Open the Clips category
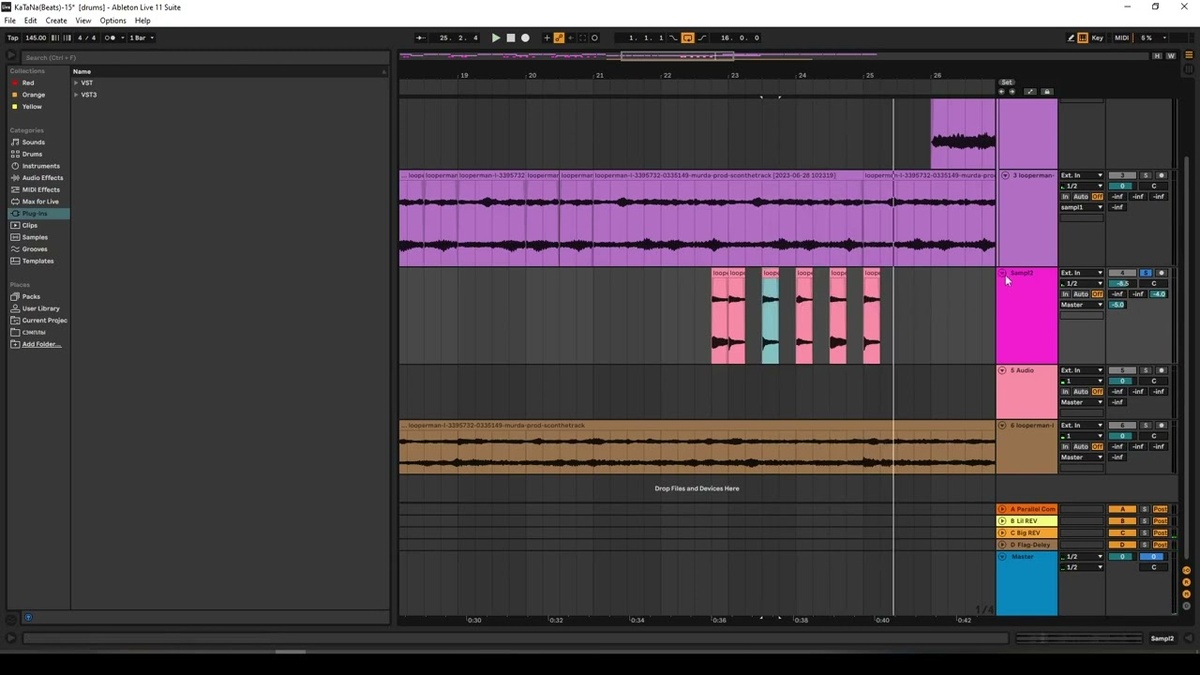This screenshot has width=1200, height=675. pos(30,225)
